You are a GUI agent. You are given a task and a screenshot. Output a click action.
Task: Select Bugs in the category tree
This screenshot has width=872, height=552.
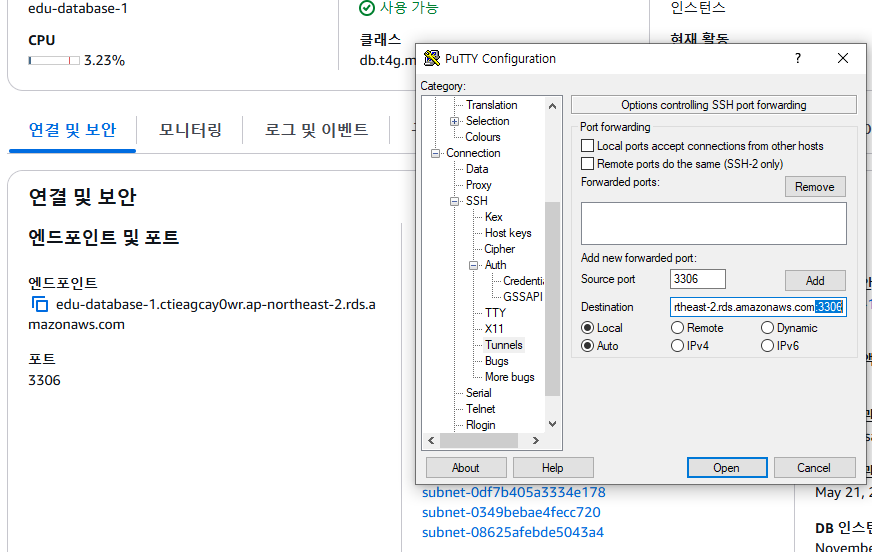click(x=497, y=361)
